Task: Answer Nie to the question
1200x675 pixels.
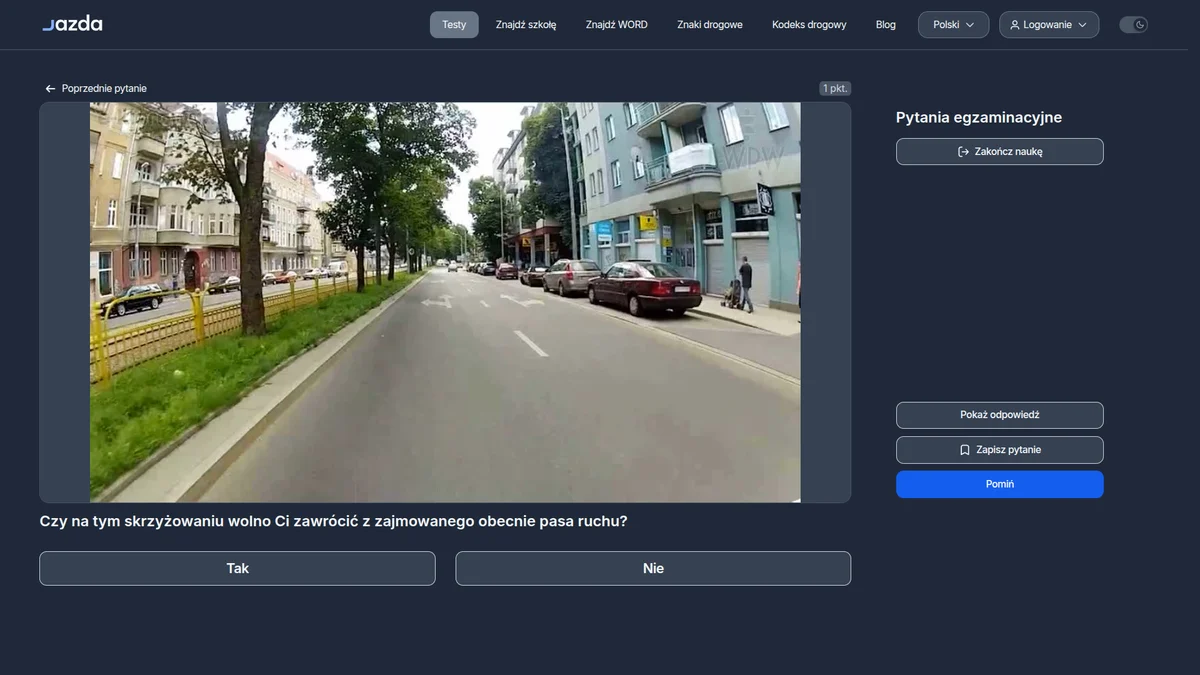Action: (653, 568)
